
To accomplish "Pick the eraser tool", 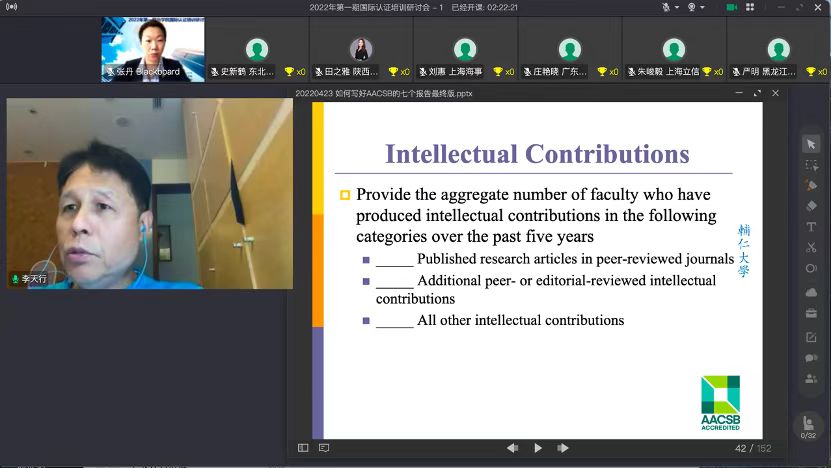I will [x=811, y=206].
